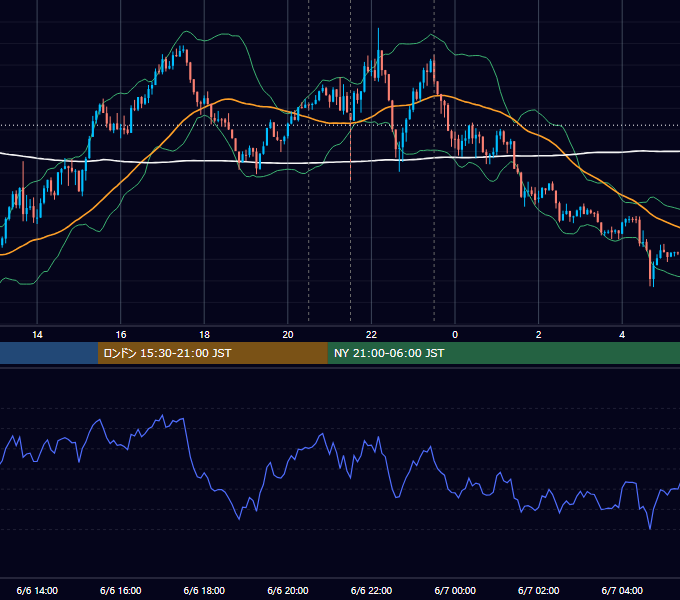Click the NY 21:00-06:00 JST session bar

coord(503,353)
